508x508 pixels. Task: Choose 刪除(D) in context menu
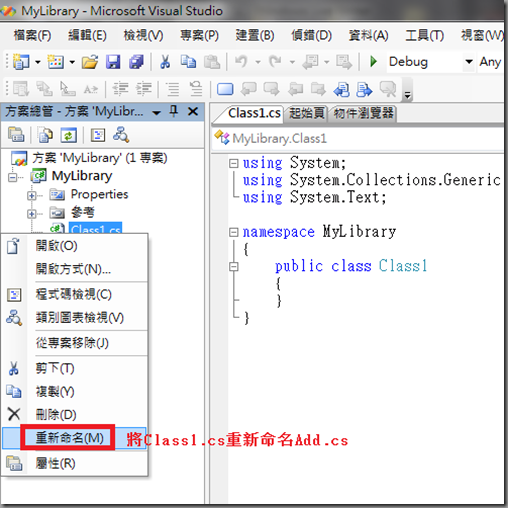[x=74, y=414]
